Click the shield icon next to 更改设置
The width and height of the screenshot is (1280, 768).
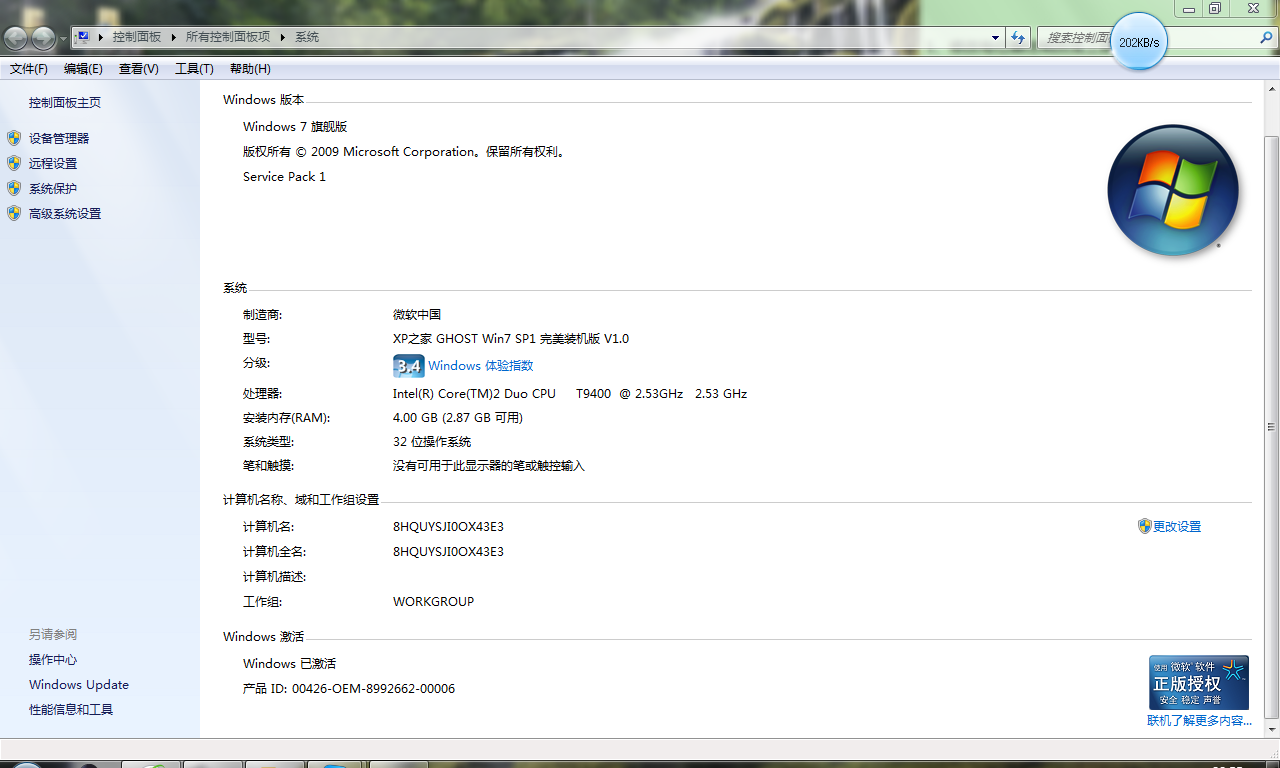(1145, 526)
